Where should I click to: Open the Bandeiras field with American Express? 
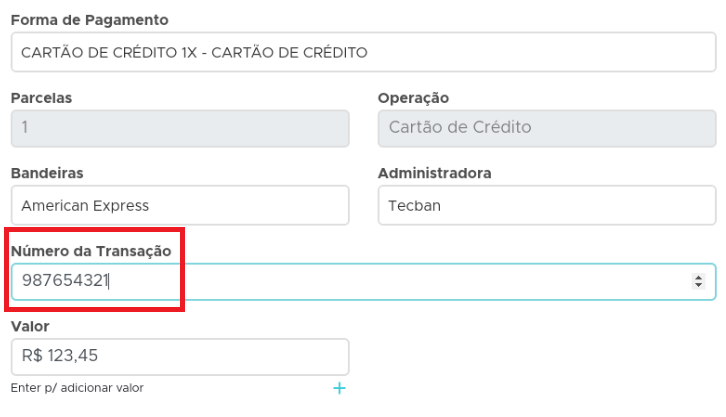(180, 206)
